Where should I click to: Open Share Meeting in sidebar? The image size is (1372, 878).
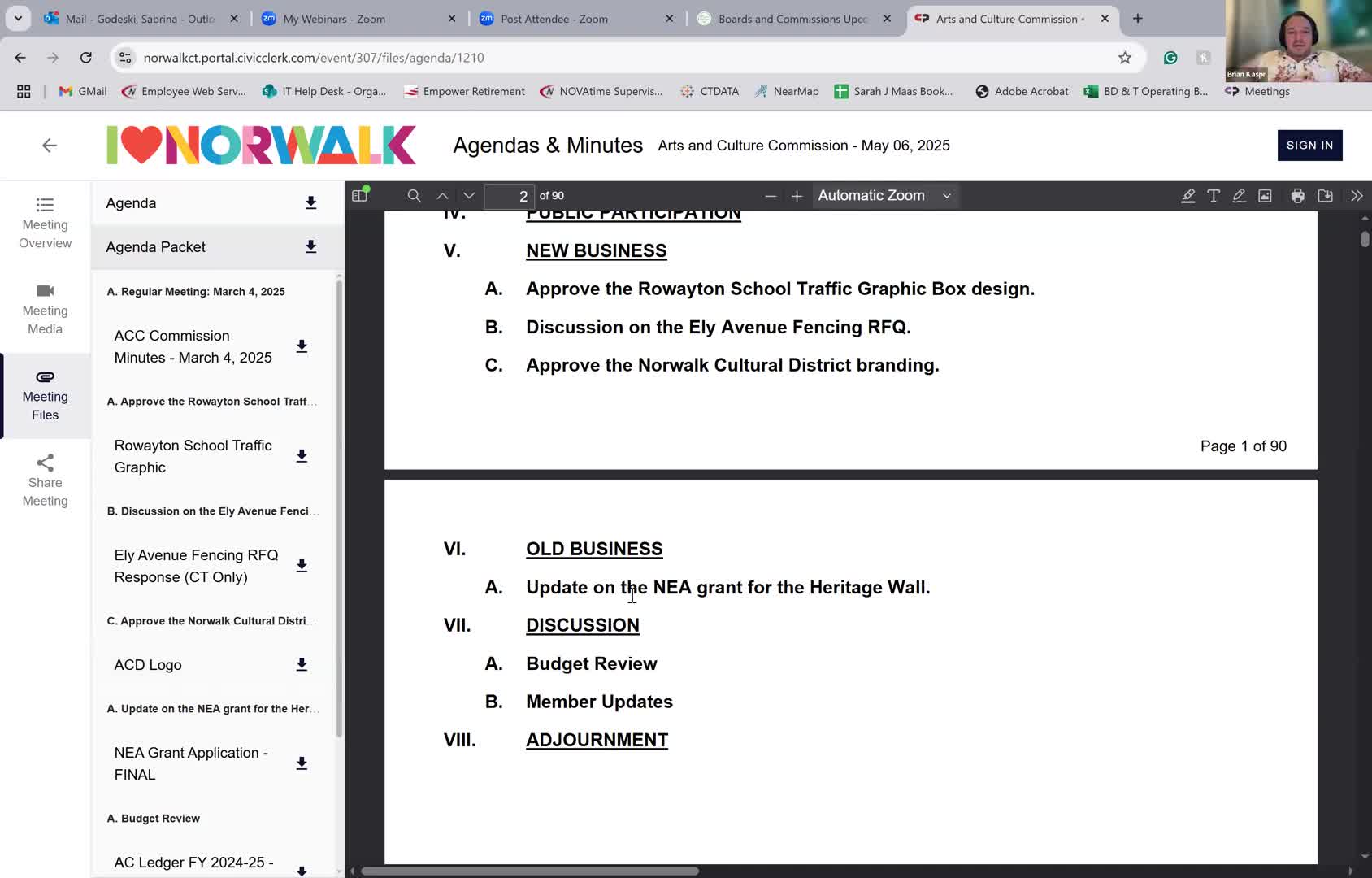tap(46, 481)
